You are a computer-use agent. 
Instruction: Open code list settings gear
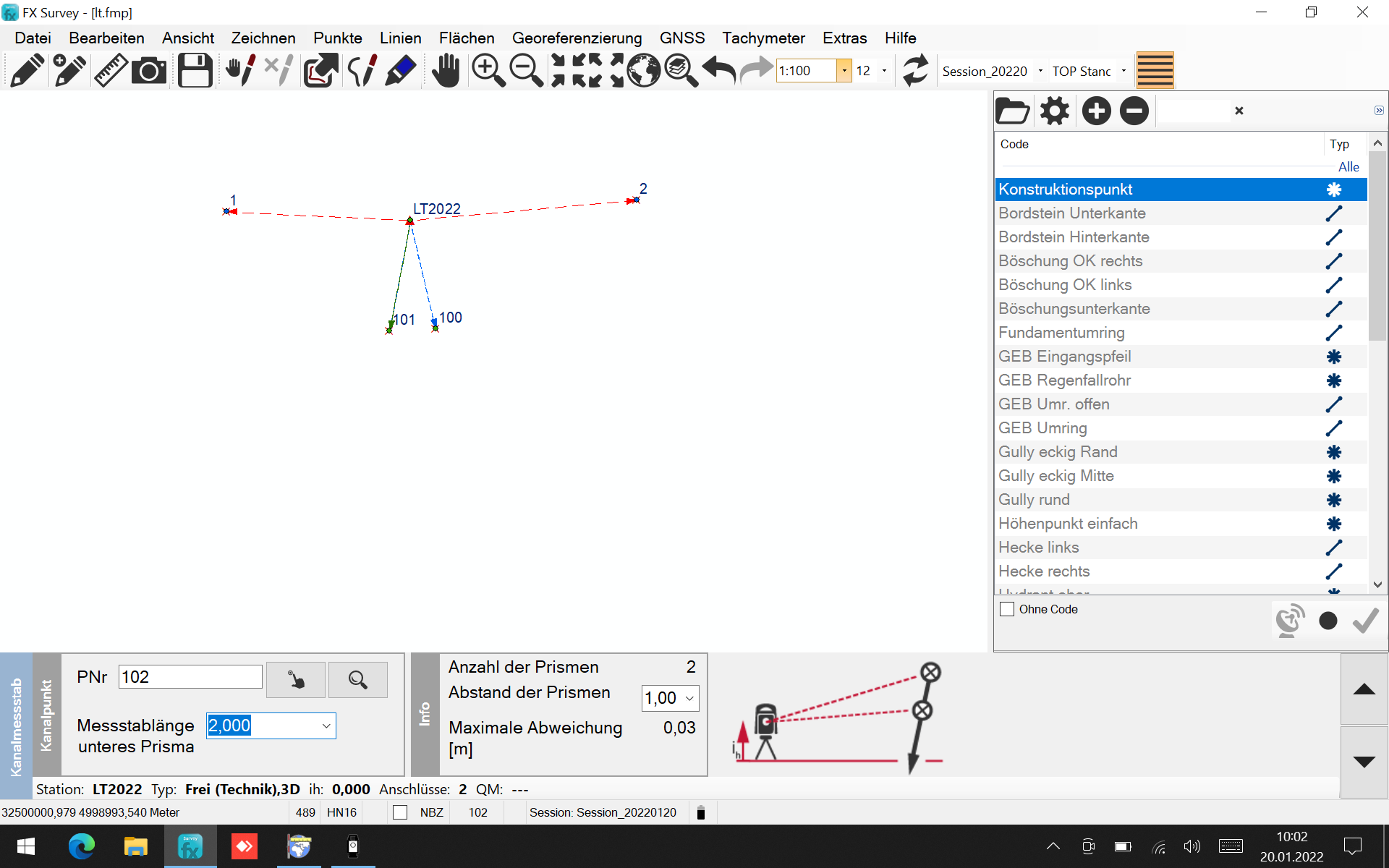[x=1054, y=111]
